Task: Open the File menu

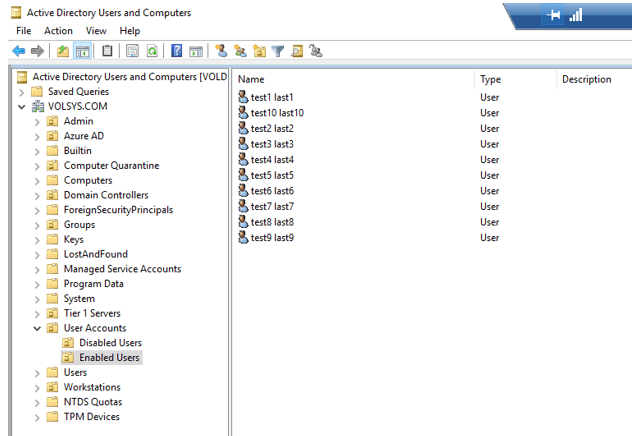Action: [23, 31]
